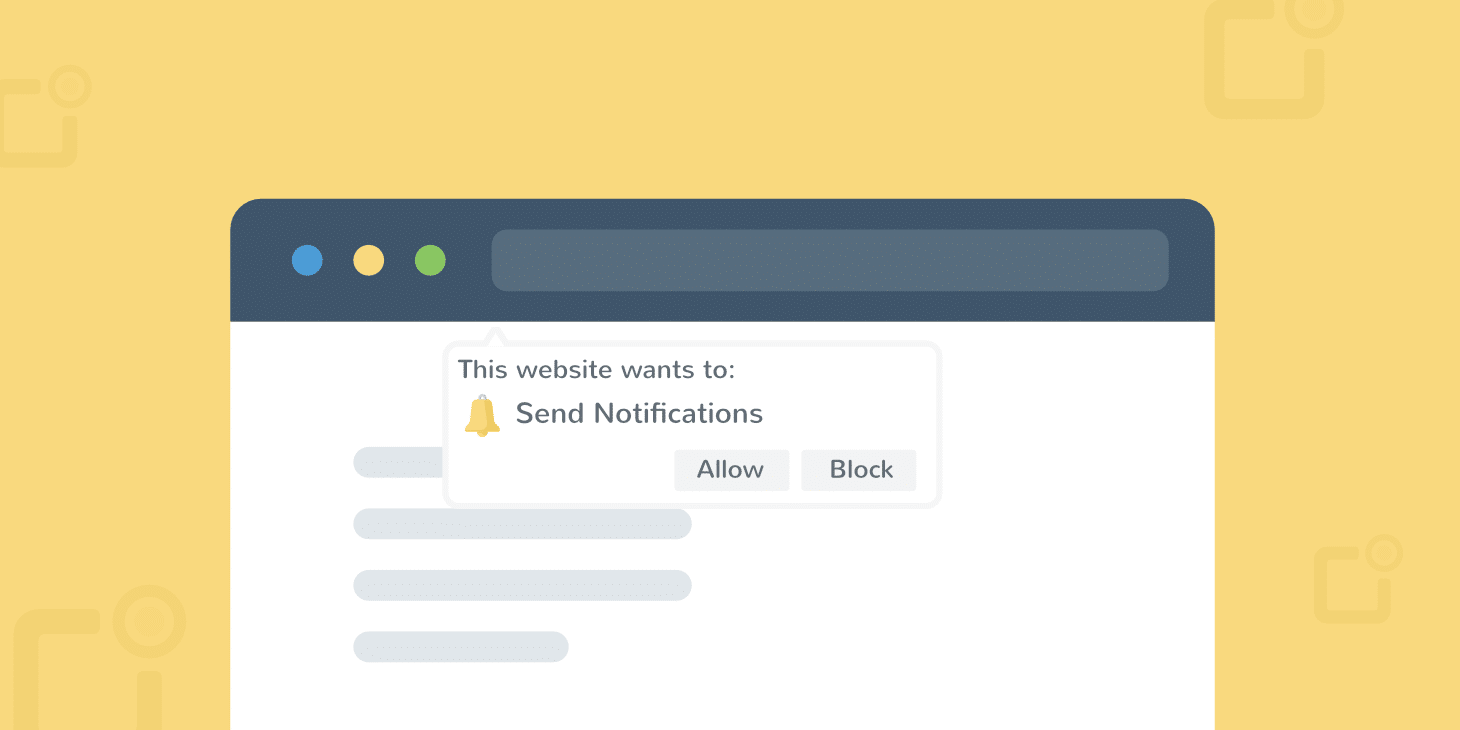
Task: Click the blue window control dot
Action: pyautogui.click(x=307, y=261)
